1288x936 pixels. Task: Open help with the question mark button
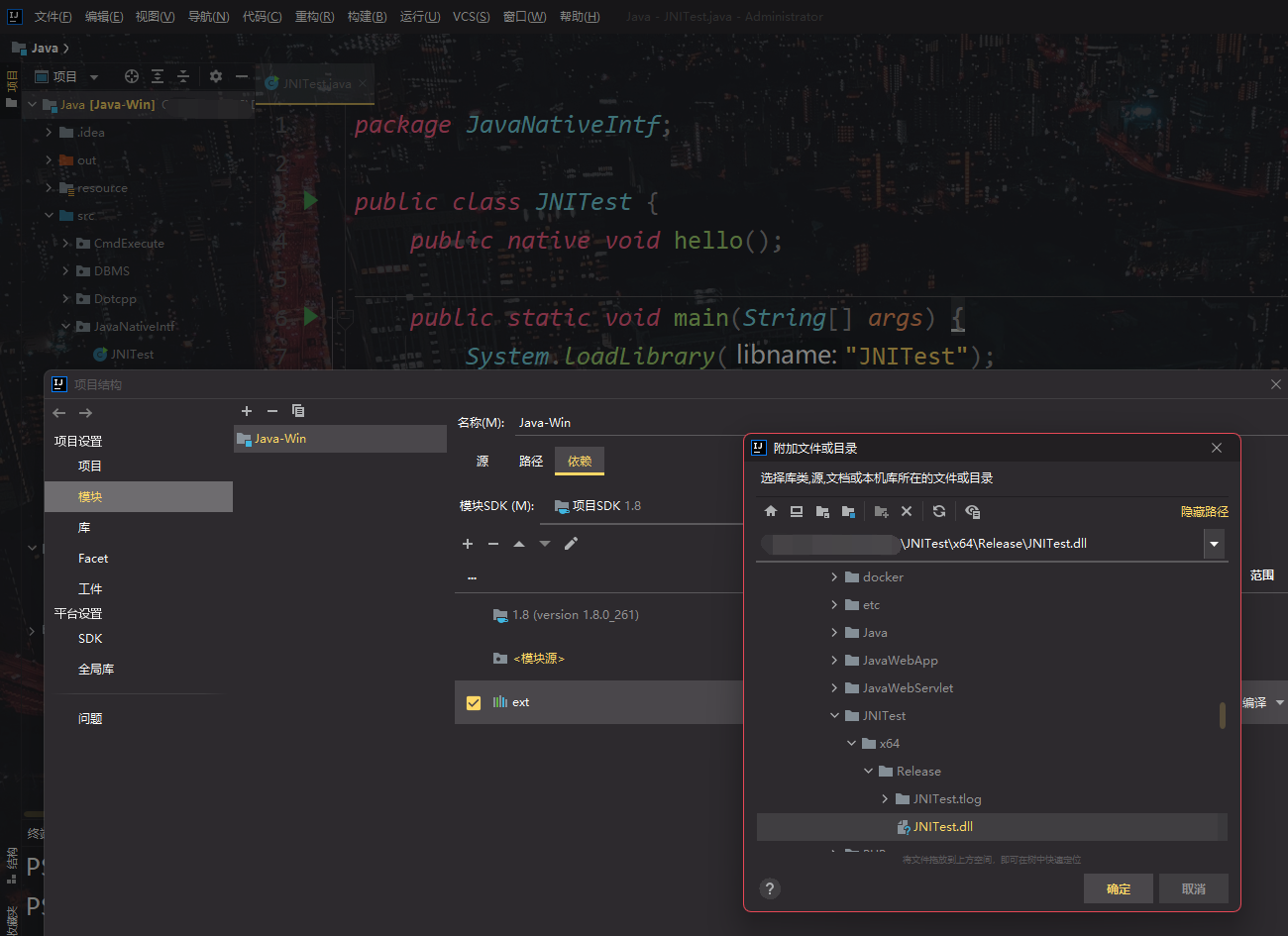(x=770, y=888)
